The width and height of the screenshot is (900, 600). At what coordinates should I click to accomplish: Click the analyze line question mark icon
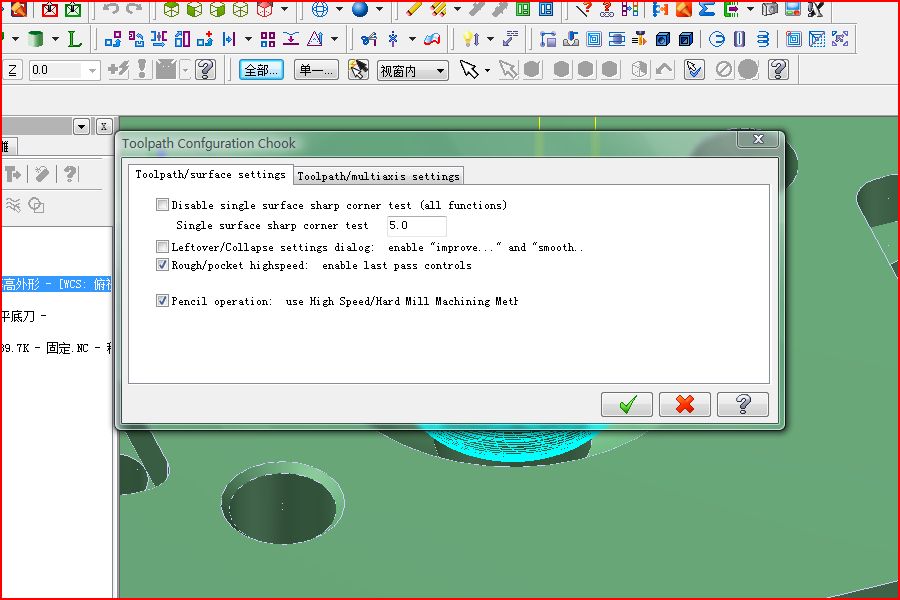[x=584, y=9]
